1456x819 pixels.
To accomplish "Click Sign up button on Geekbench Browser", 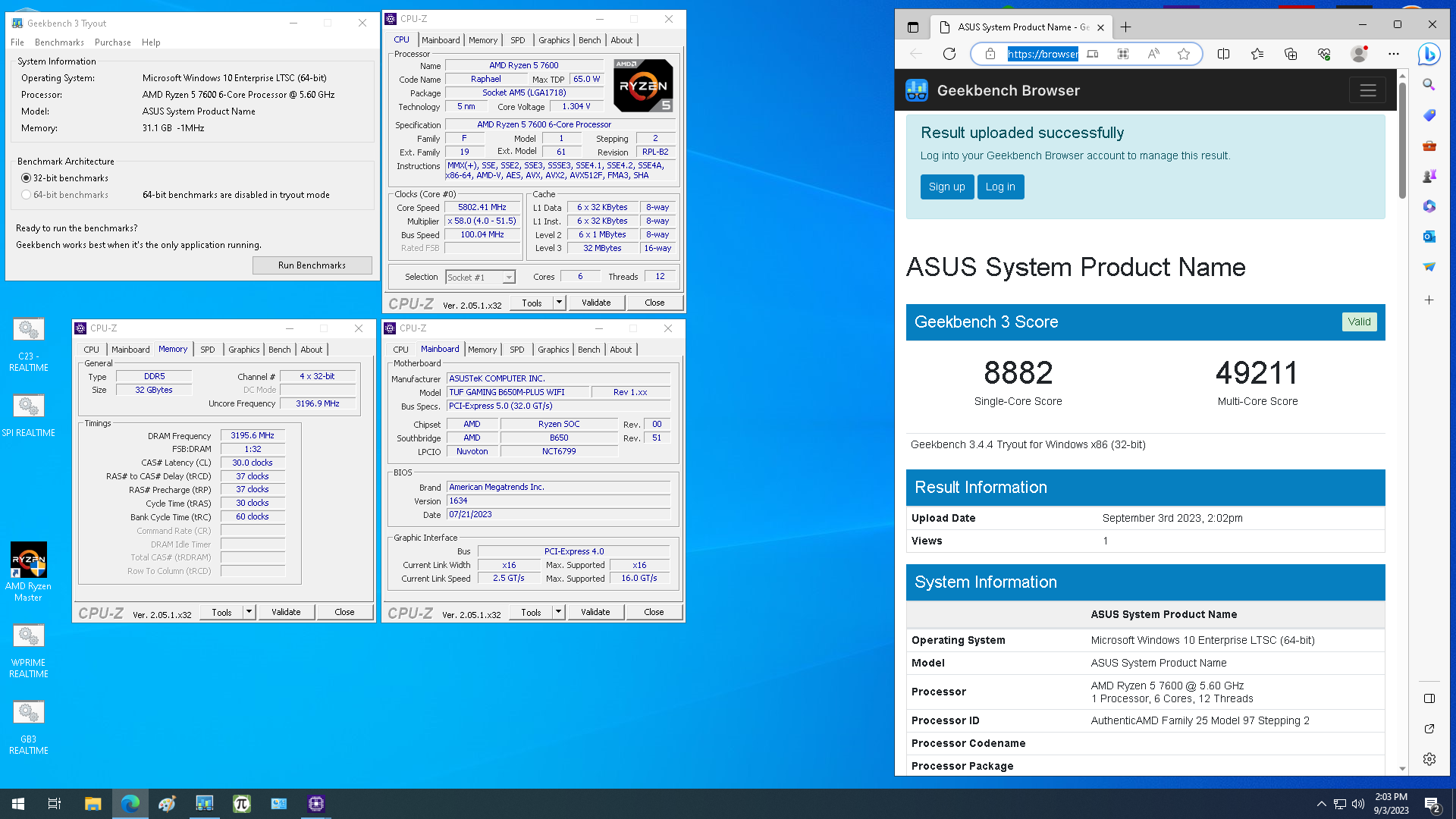I will (947, 187).
